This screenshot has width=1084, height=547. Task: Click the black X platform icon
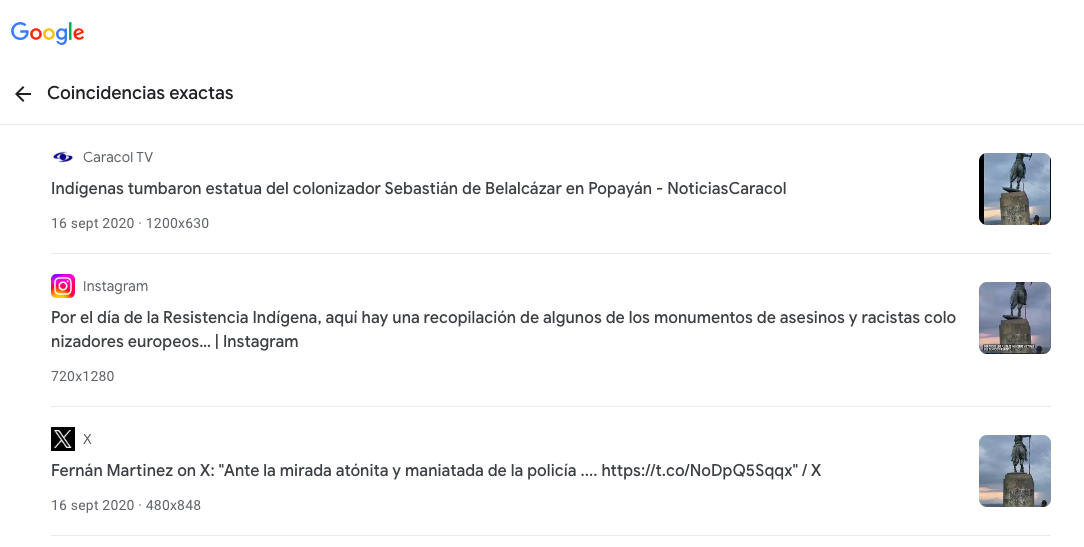click(63, 439)
